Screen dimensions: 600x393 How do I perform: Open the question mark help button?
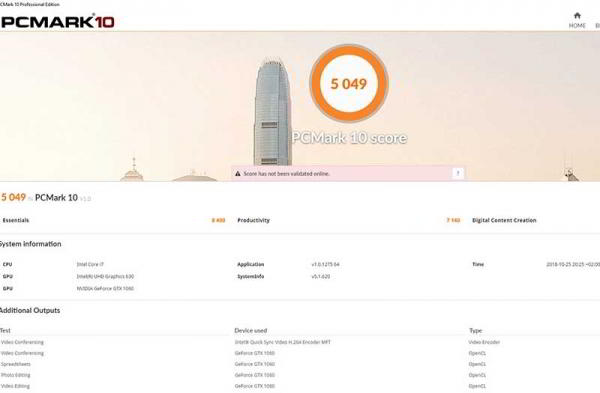click(458, 173)
